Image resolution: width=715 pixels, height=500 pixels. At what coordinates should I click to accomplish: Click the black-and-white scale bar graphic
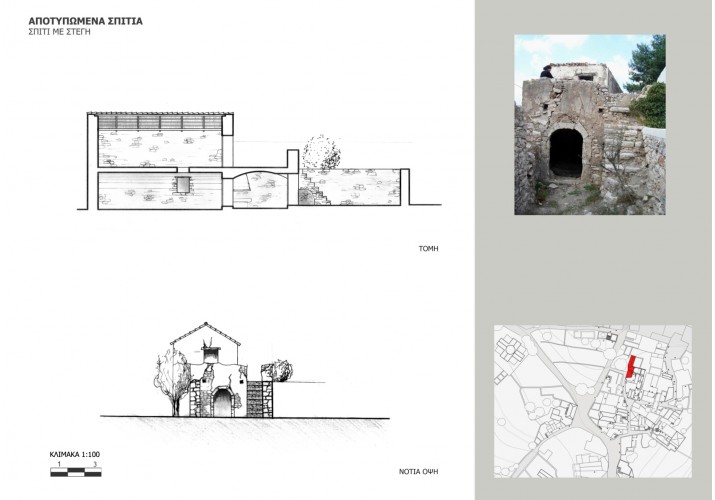point(76,472)
